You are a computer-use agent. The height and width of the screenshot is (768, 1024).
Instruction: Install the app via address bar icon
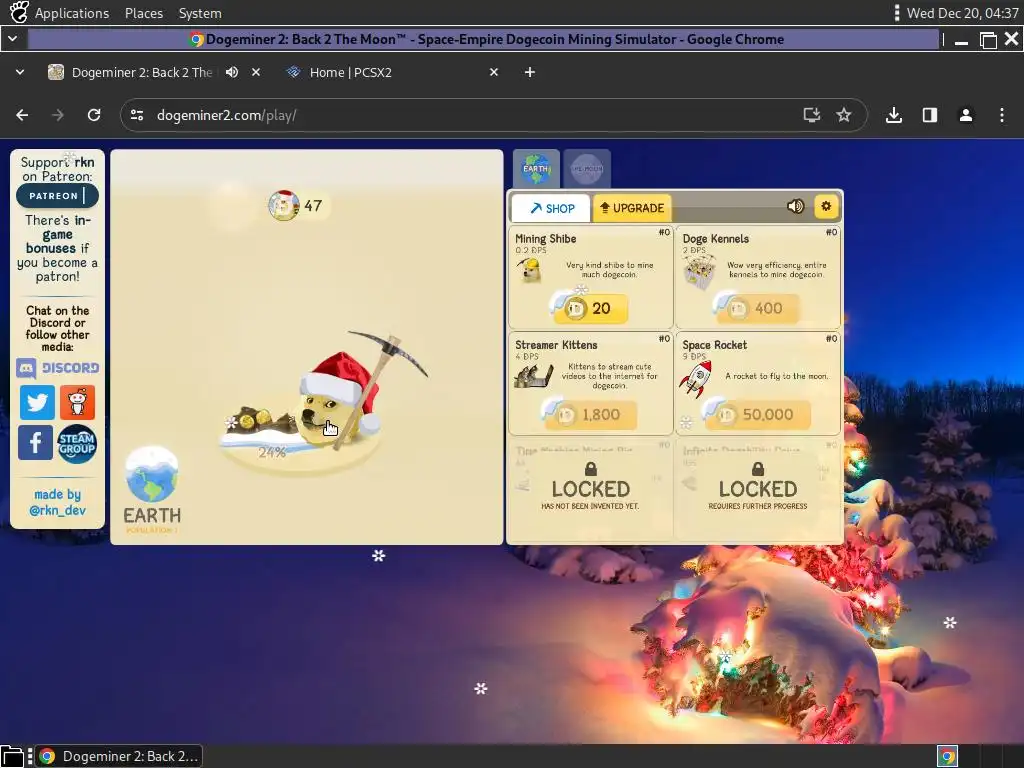[x=812, y=116]
